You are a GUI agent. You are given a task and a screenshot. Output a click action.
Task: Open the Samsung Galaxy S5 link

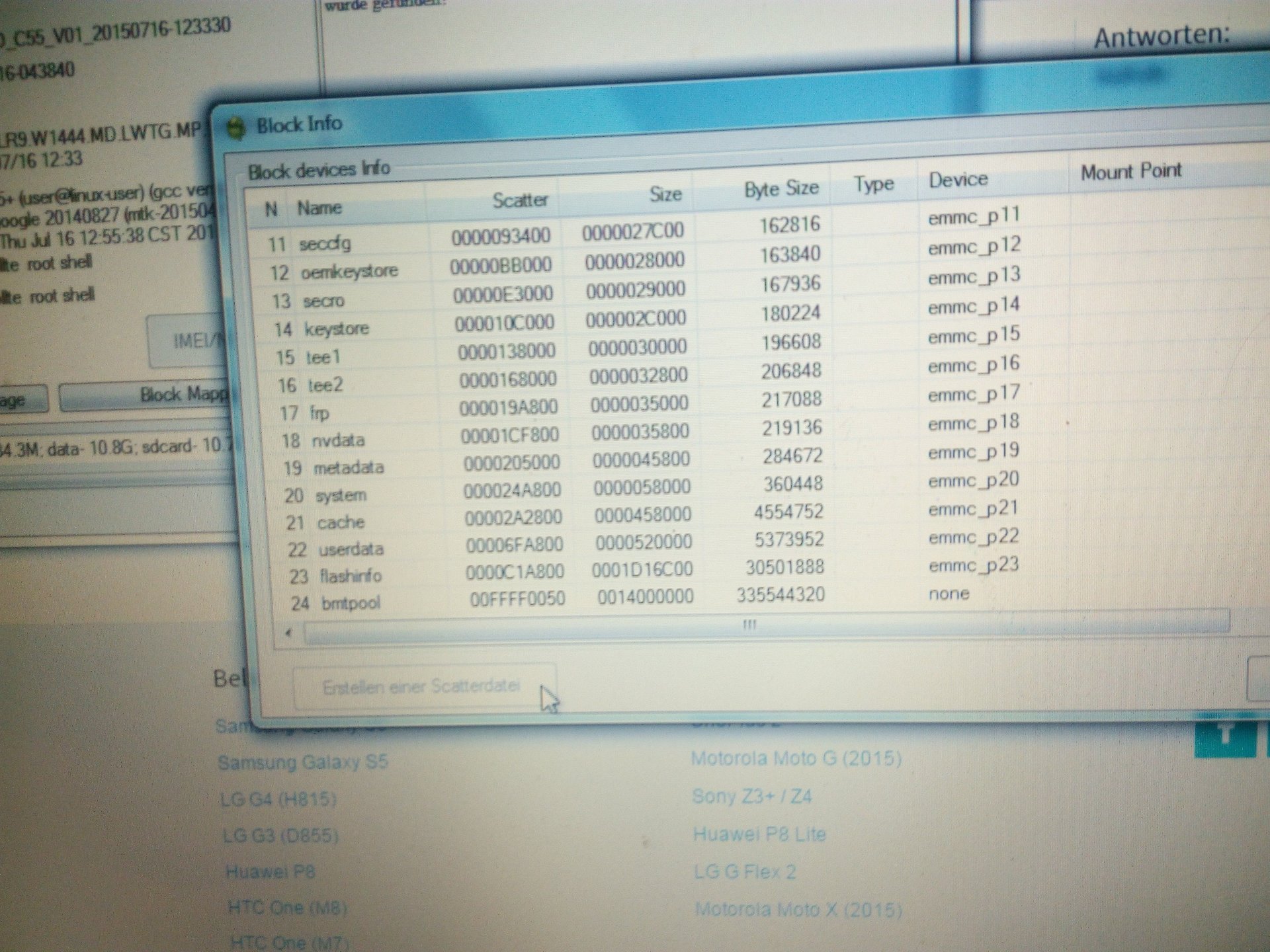click(302, 762)
